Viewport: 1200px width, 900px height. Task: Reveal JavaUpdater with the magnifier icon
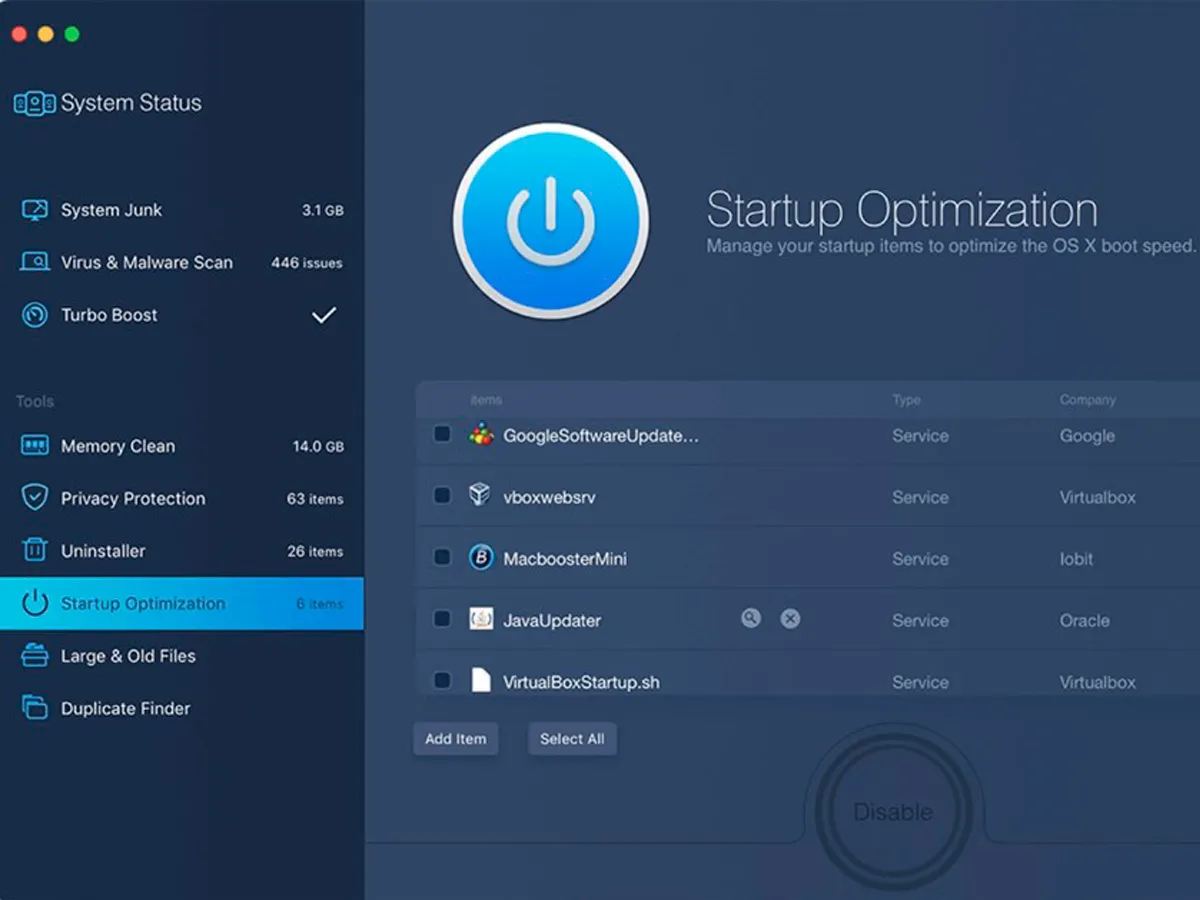[751, 619]
